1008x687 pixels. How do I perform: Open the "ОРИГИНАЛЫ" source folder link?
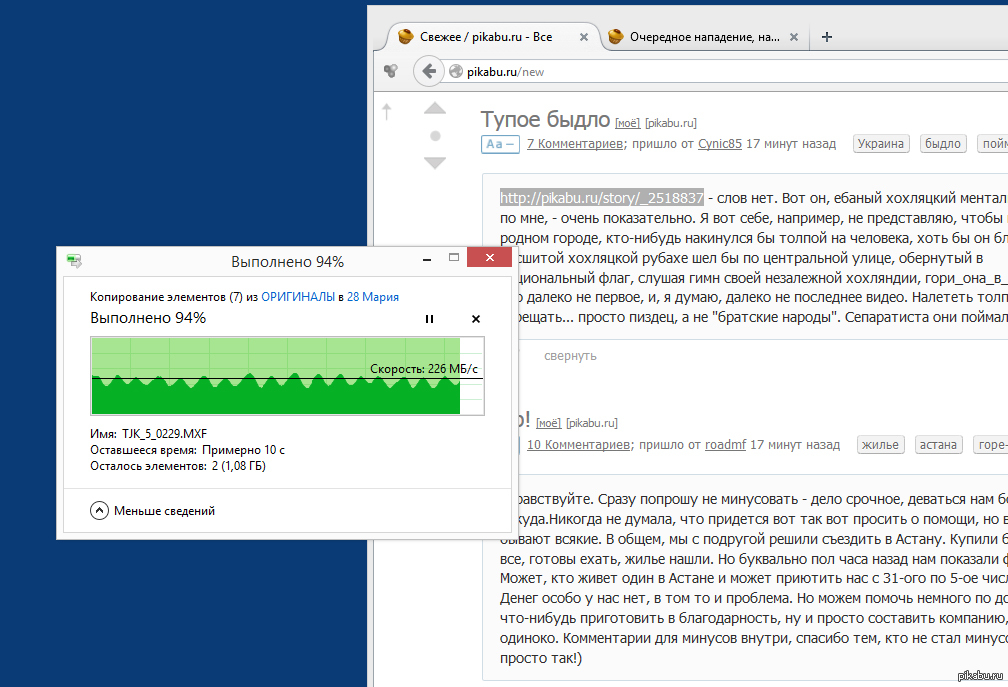tap(298, 297)
